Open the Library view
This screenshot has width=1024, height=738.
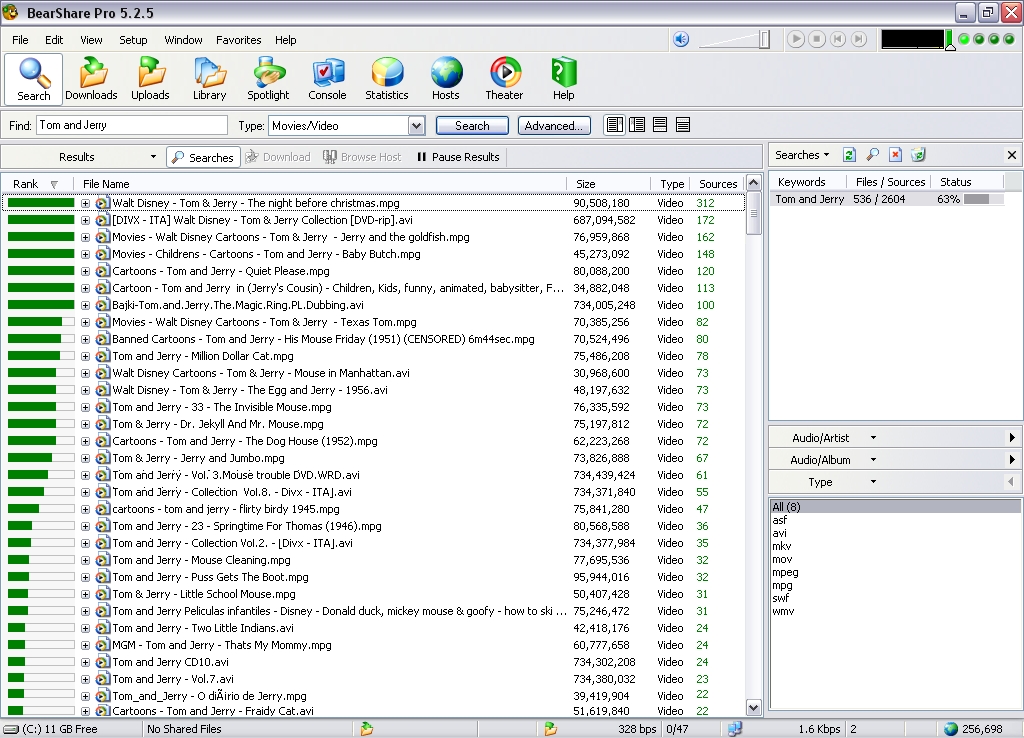click(x=209, y=78)
